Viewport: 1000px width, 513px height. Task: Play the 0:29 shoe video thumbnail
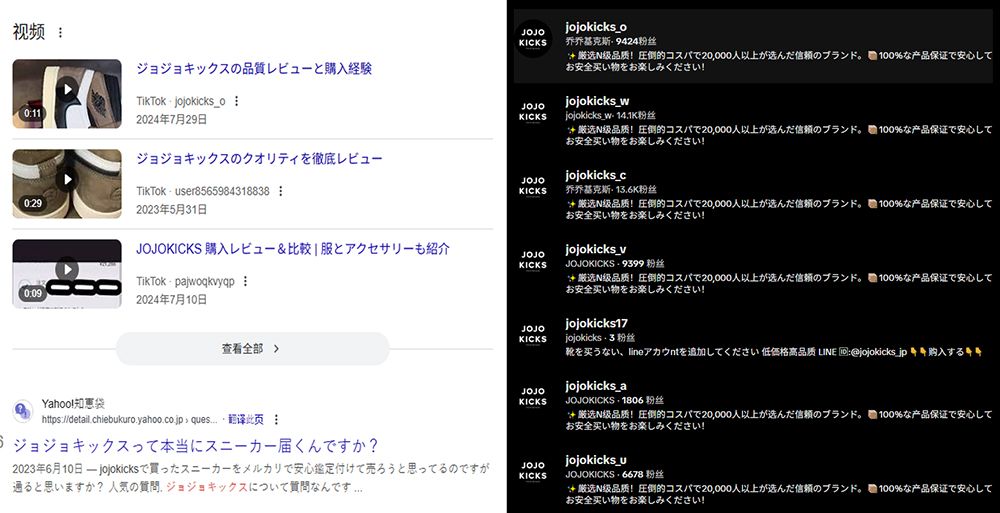(x=67, y=184)
